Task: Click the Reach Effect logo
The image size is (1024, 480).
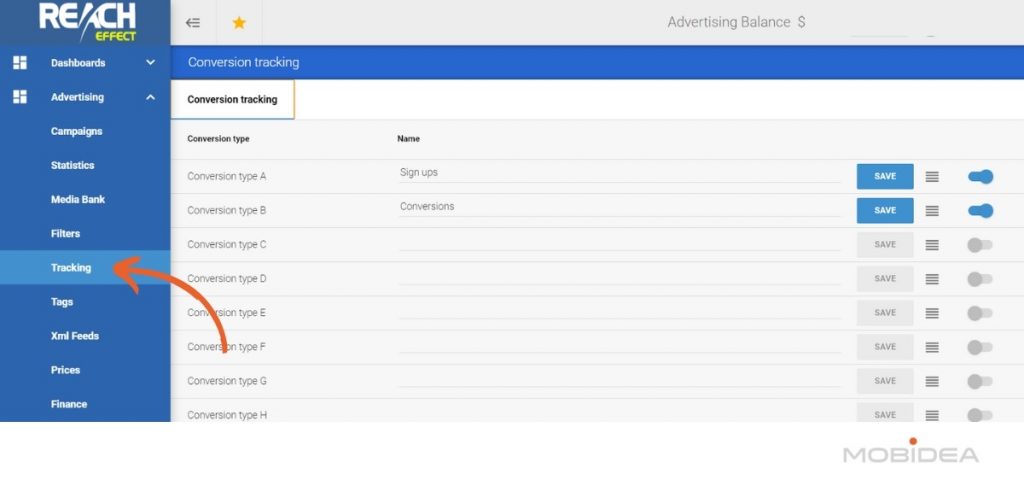Action: [85, 22]
